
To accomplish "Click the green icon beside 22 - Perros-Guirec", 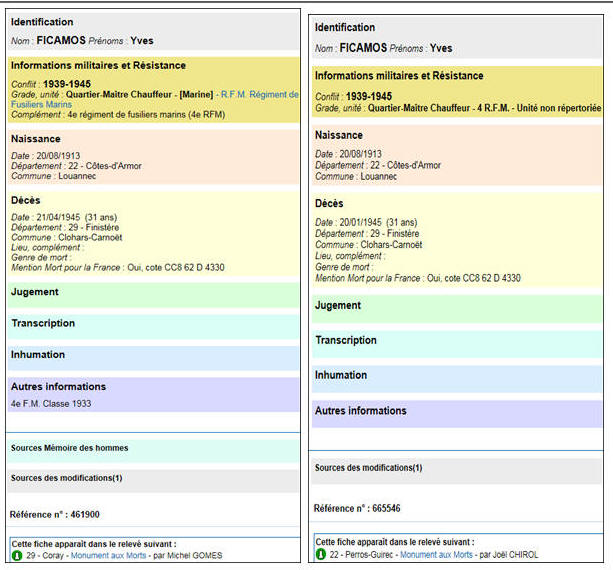I will click(x=320, y=554).
